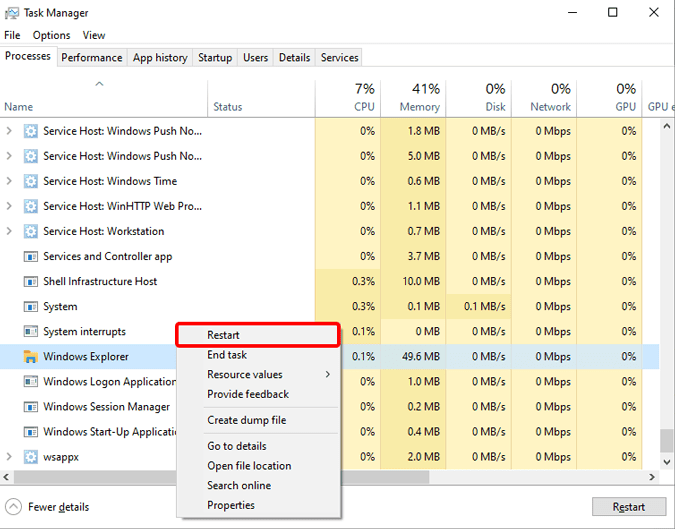675x529 pixels.
Task: Click the Windows Logon Application icon
Action: 31,381
